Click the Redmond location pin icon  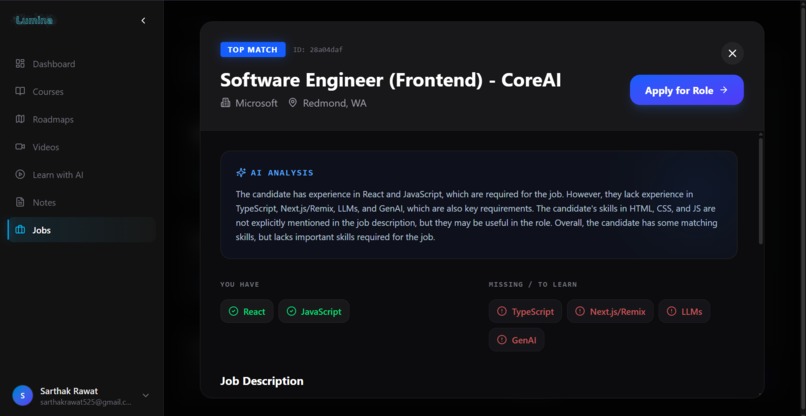pyautogui.click(x=292, y=103)
